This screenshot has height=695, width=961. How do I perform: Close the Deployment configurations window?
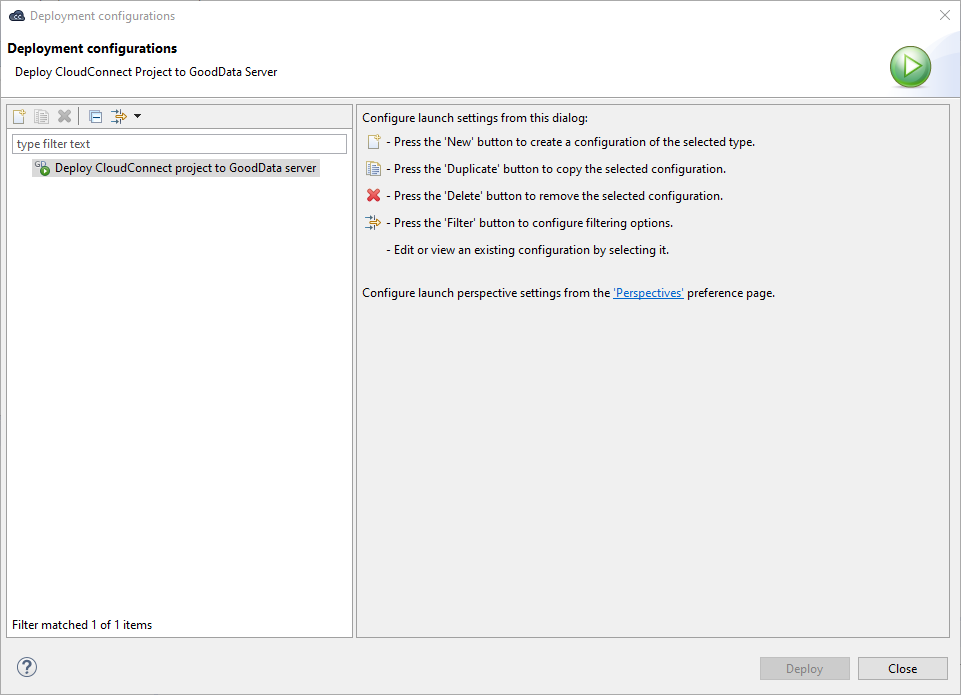click(x=945, y=15)
